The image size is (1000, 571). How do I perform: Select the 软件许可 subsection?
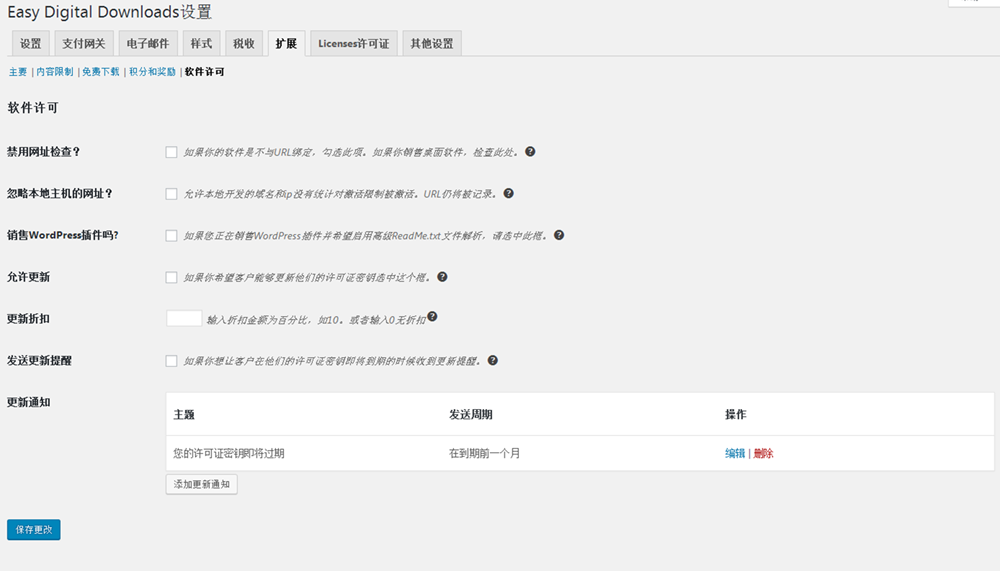pyautogui.click(x=205, y=72)
